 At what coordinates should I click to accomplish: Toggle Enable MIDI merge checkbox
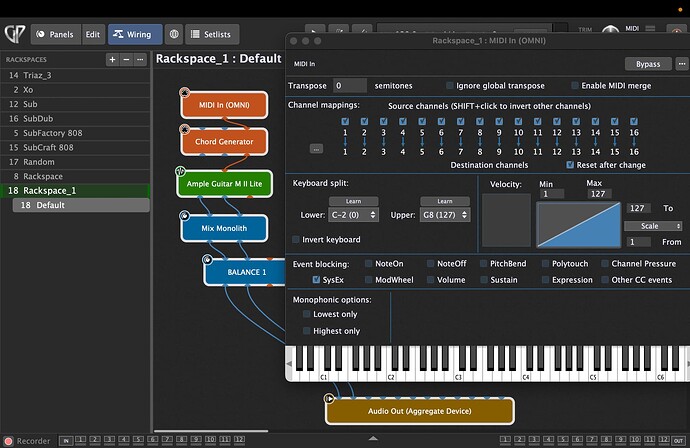click(x=575, y=85)
